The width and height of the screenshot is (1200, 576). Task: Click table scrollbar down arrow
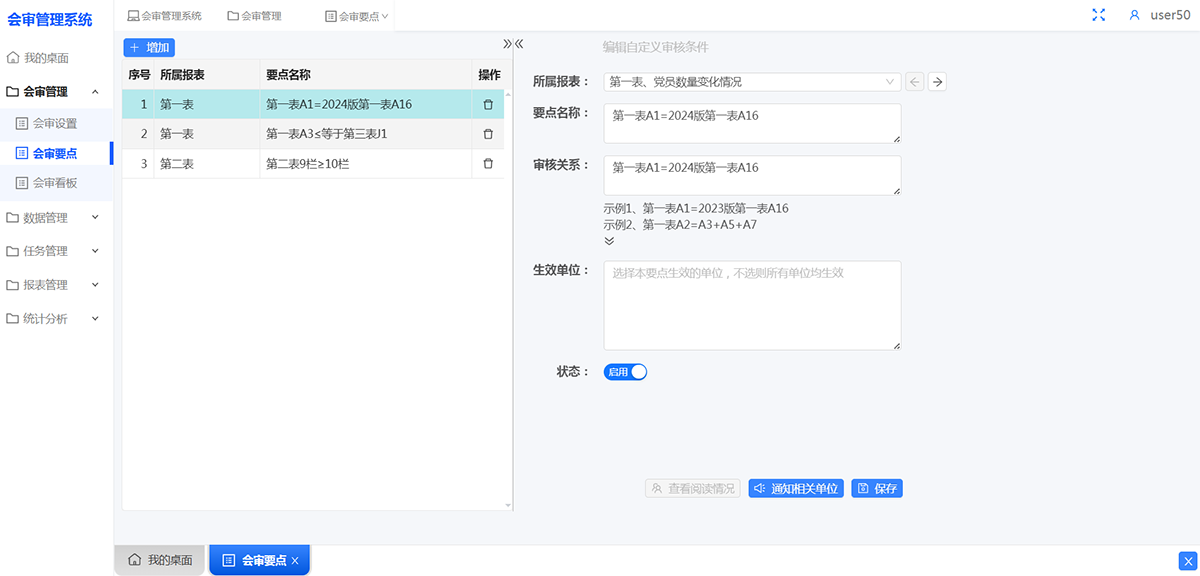[508, 506]
